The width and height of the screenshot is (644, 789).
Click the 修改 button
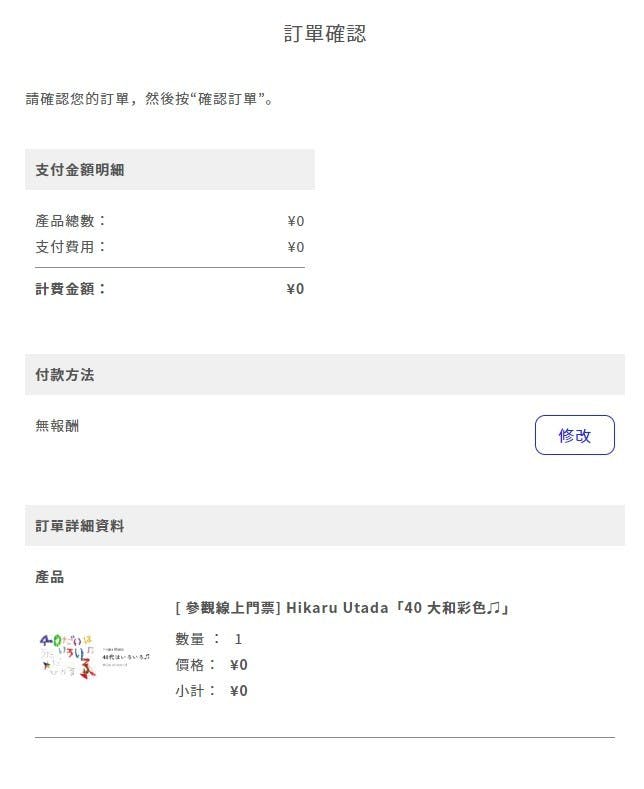point(574,435)
